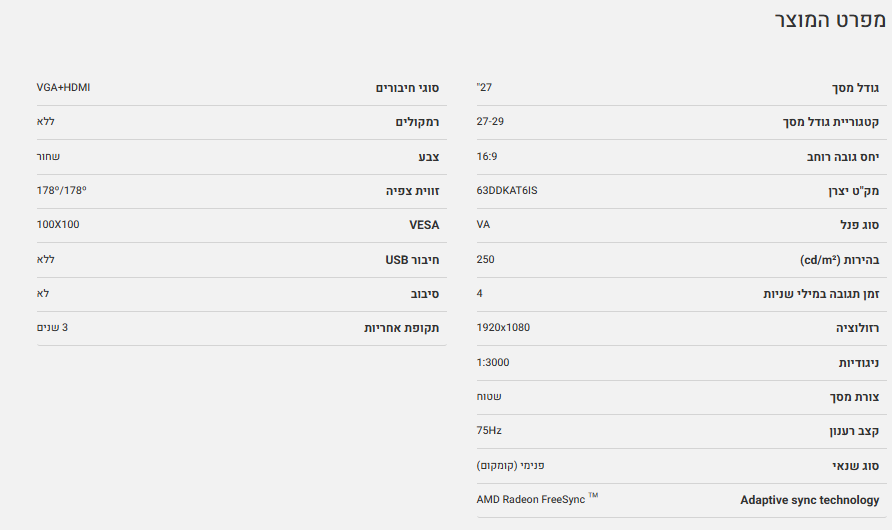Click the 'חיבור USB' specification label

coord(412,260)
